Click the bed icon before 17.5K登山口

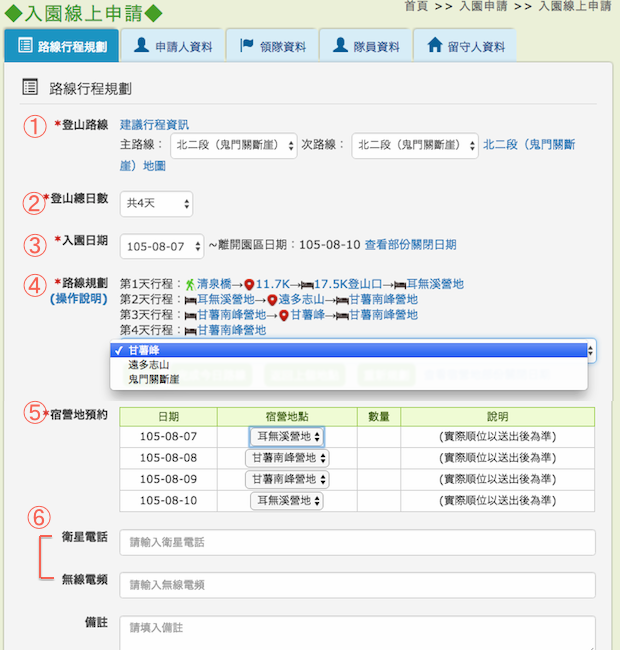pyautogui.click(x=307, y=284)
